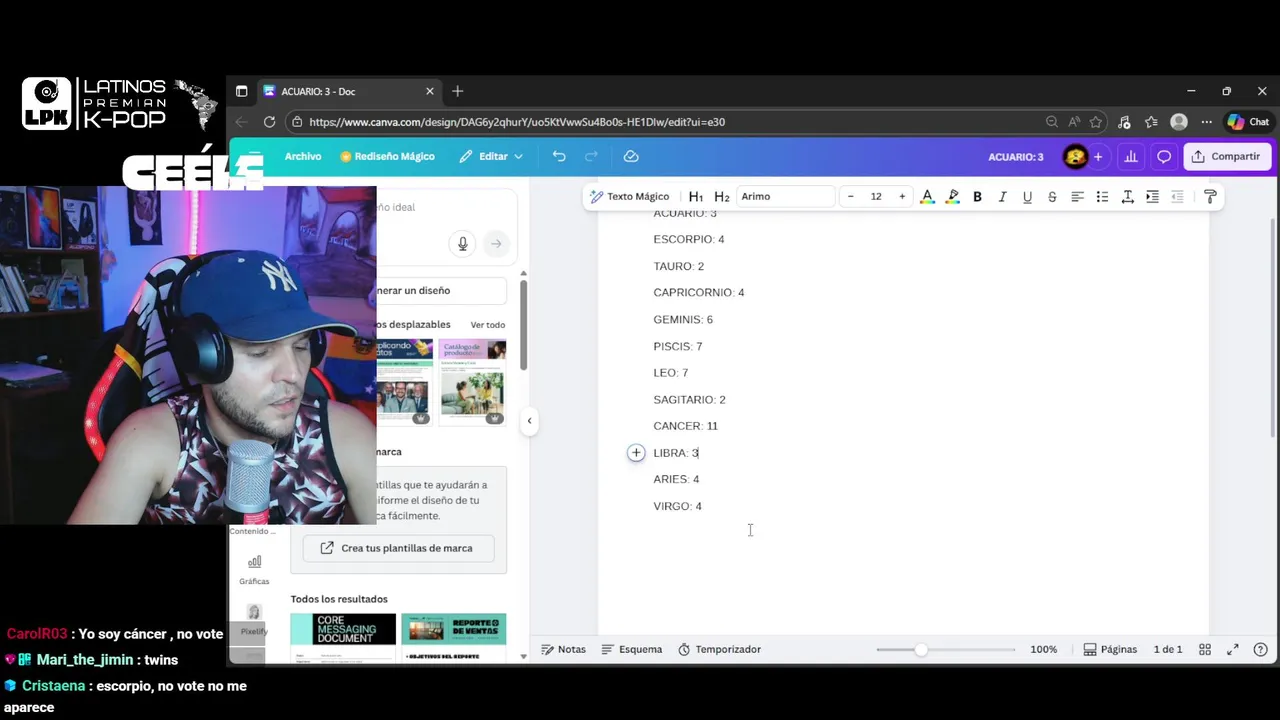Apply Heading 1 style

click(x=696, y=196)
